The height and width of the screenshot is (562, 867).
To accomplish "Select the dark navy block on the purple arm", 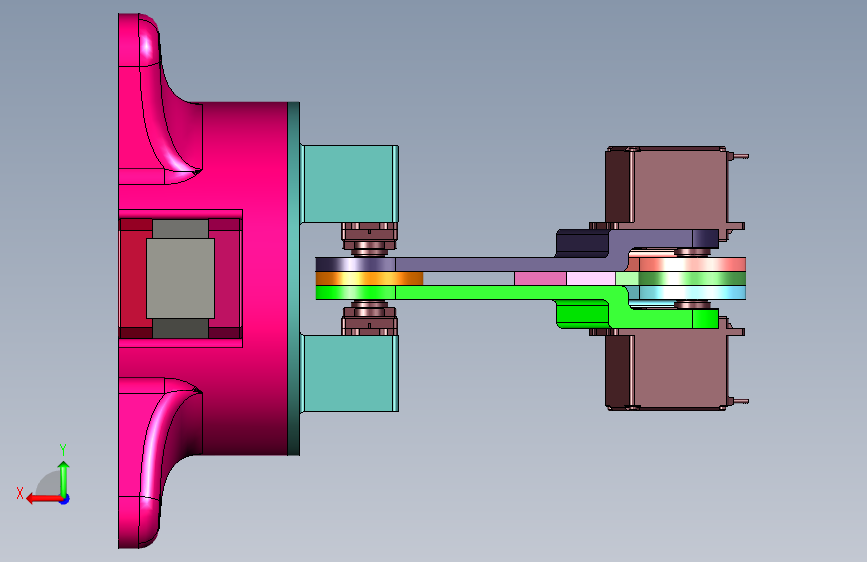I will tap(583, 243).
